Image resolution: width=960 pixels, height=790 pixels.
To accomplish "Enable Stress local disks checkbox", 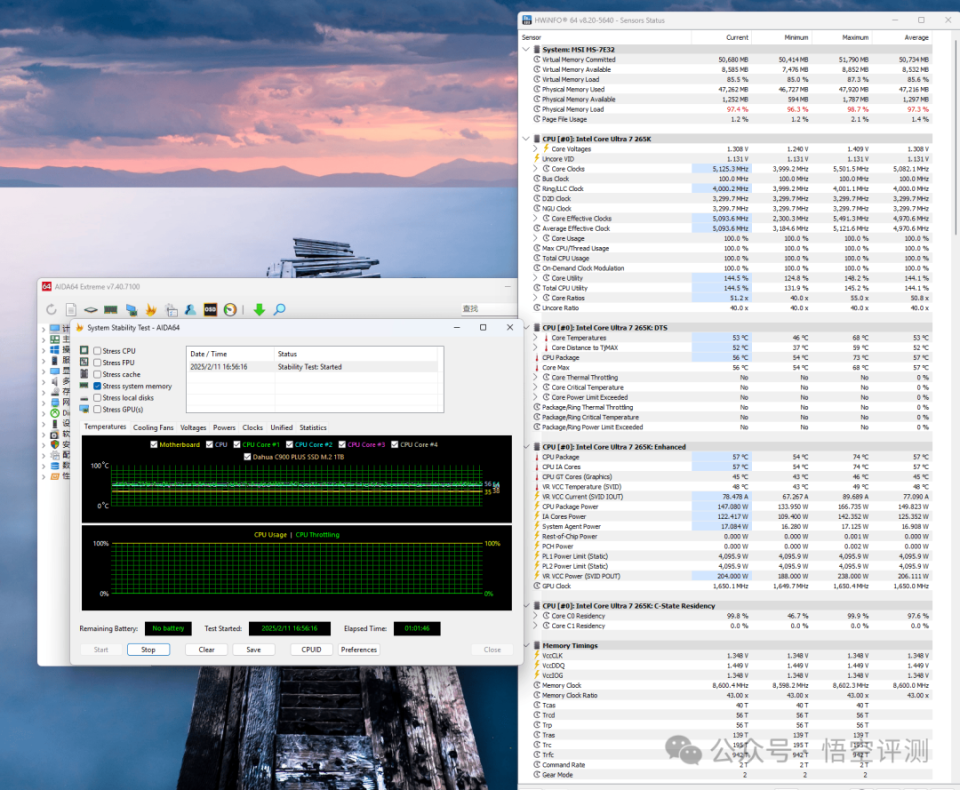I will [x=97, y=397].
